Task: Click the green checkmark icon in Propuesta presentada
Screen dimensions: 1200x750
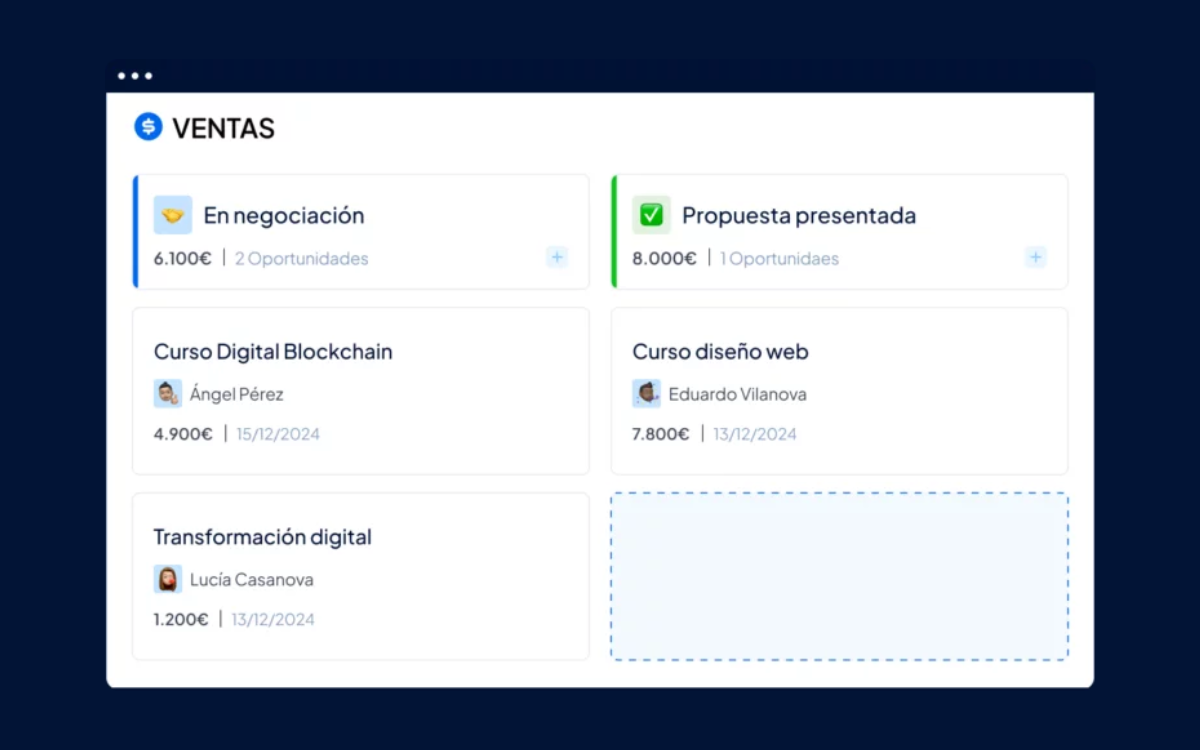Action: coord(651,215)
